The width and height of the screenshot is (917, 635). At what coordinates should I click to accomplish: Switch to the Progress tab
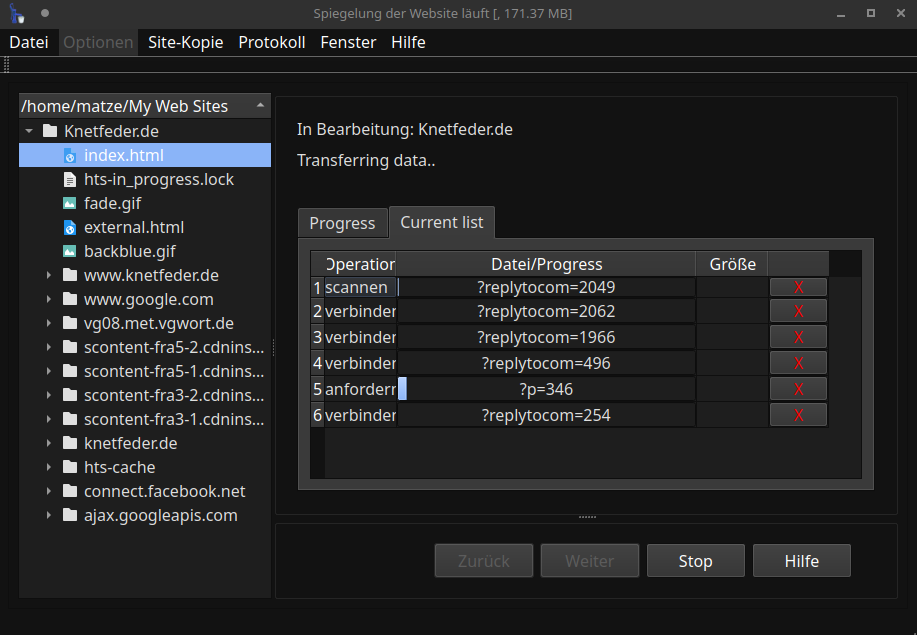(342, 223)
